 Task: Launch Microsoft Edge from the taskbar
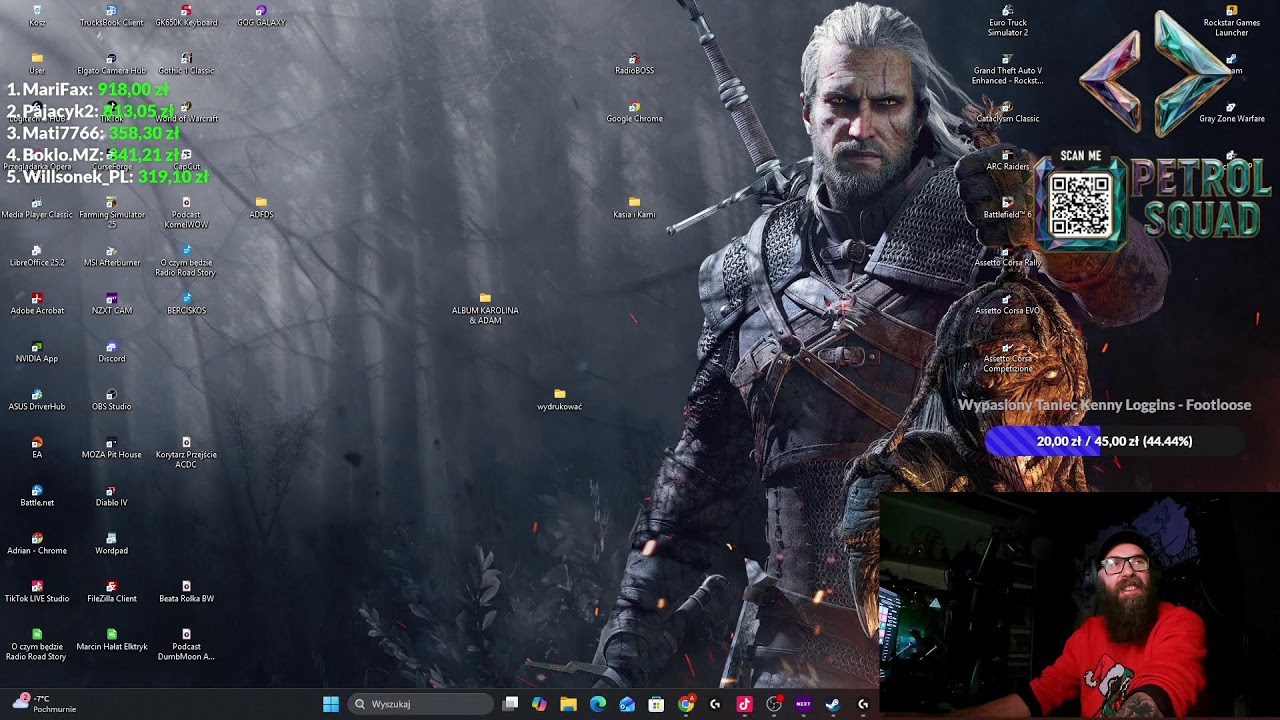(x=598, y=704)
